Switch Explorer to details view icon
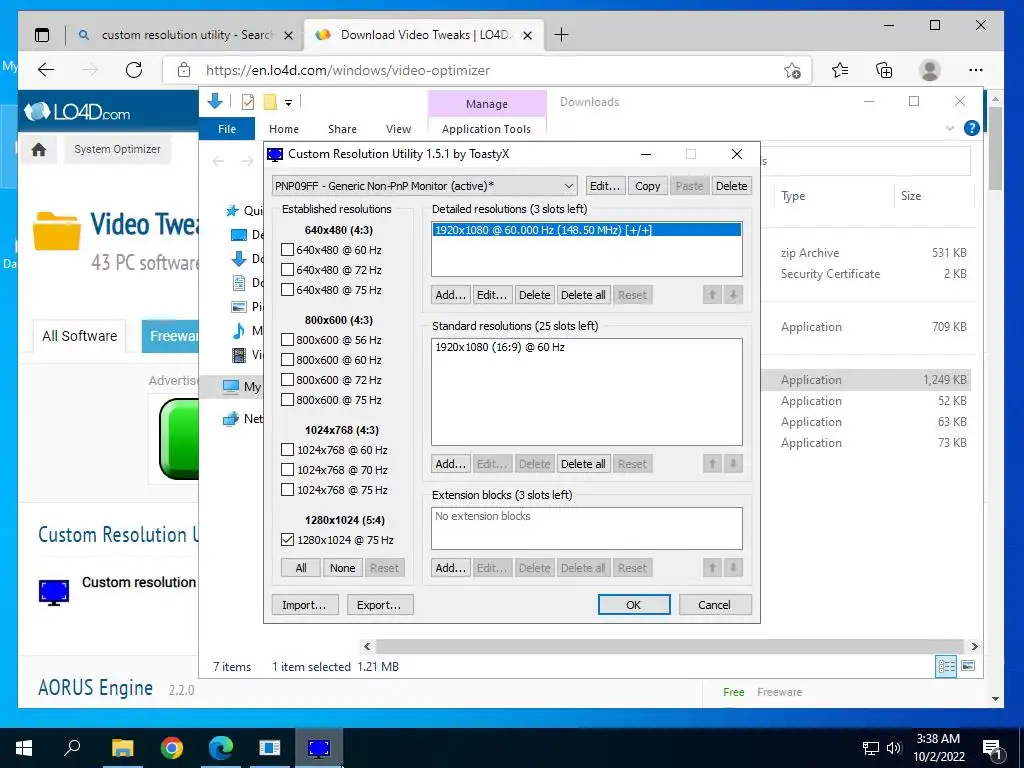This screenshot has width=1024, height=768. click(946, 666)
